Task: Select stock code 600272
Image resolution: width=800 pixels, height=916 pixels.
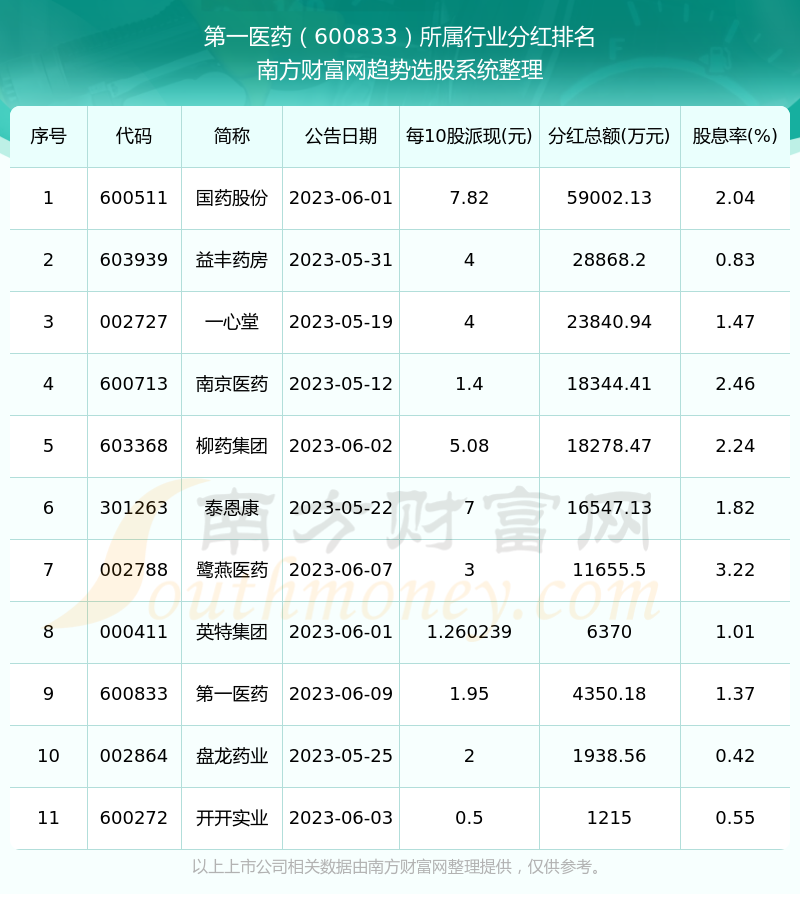Action: point(134,817)
